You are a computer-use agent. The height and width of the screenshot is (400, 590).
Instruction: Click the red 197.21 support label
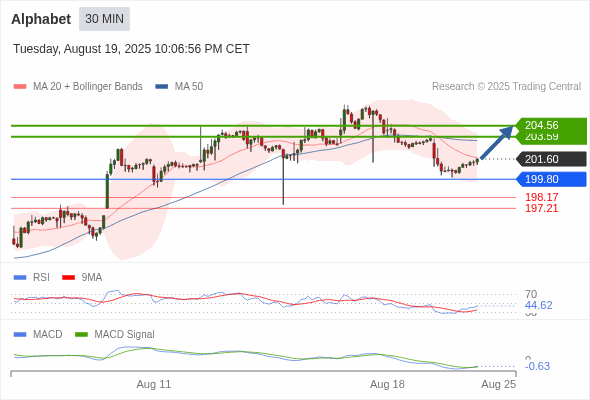(x=541, y=208)
